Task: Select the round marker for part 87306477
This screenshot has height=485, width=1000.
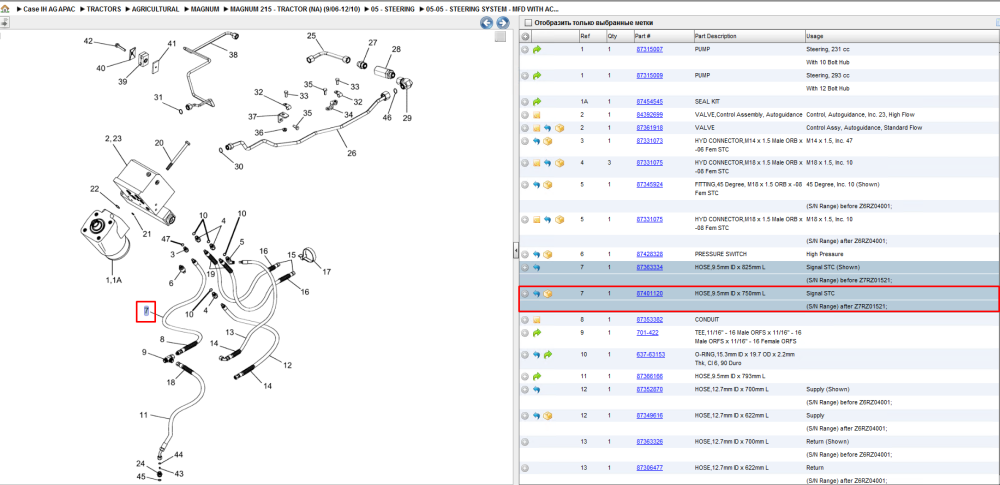Action: [525, 468]
